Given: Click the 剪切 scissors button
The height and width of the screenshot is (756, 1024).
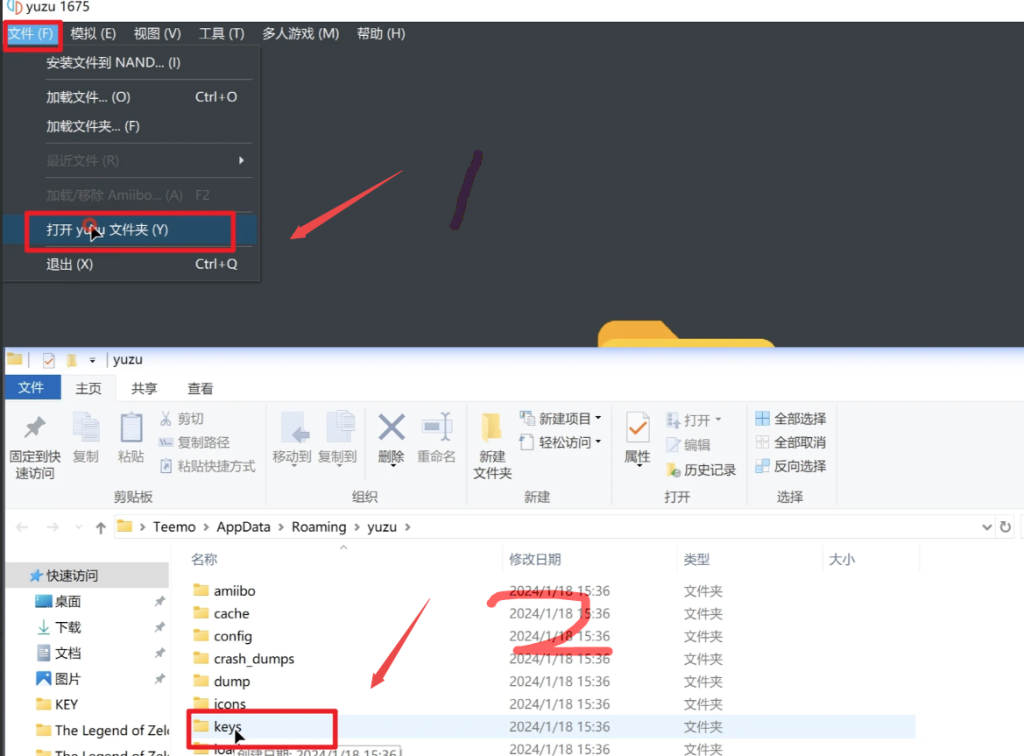Looking at the screenshot, I should [x=182, y=418].
